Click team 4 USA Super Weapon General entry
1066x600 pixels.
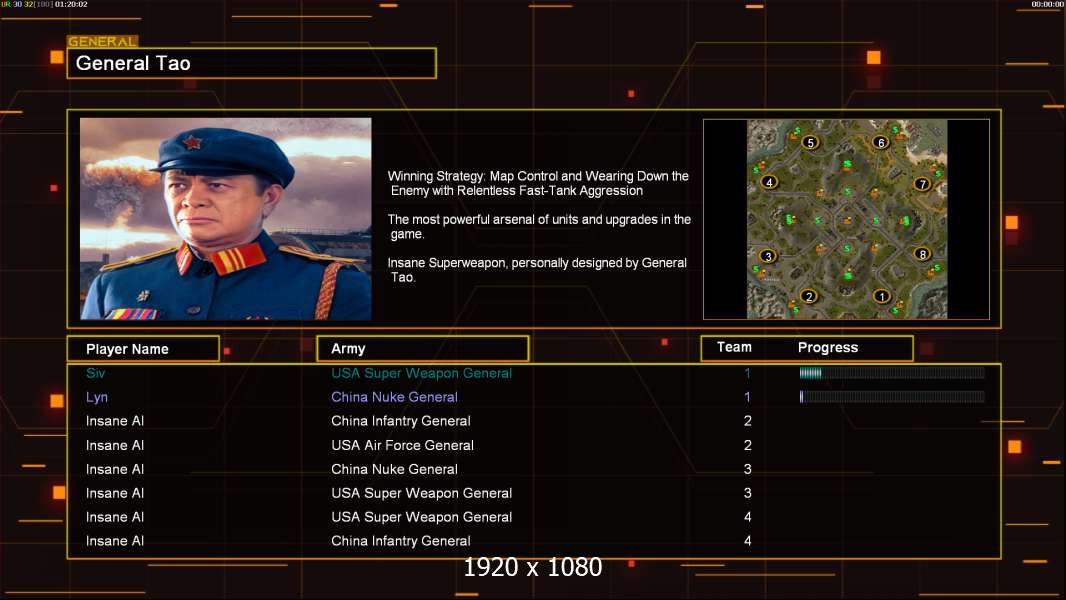pos(422,517)
